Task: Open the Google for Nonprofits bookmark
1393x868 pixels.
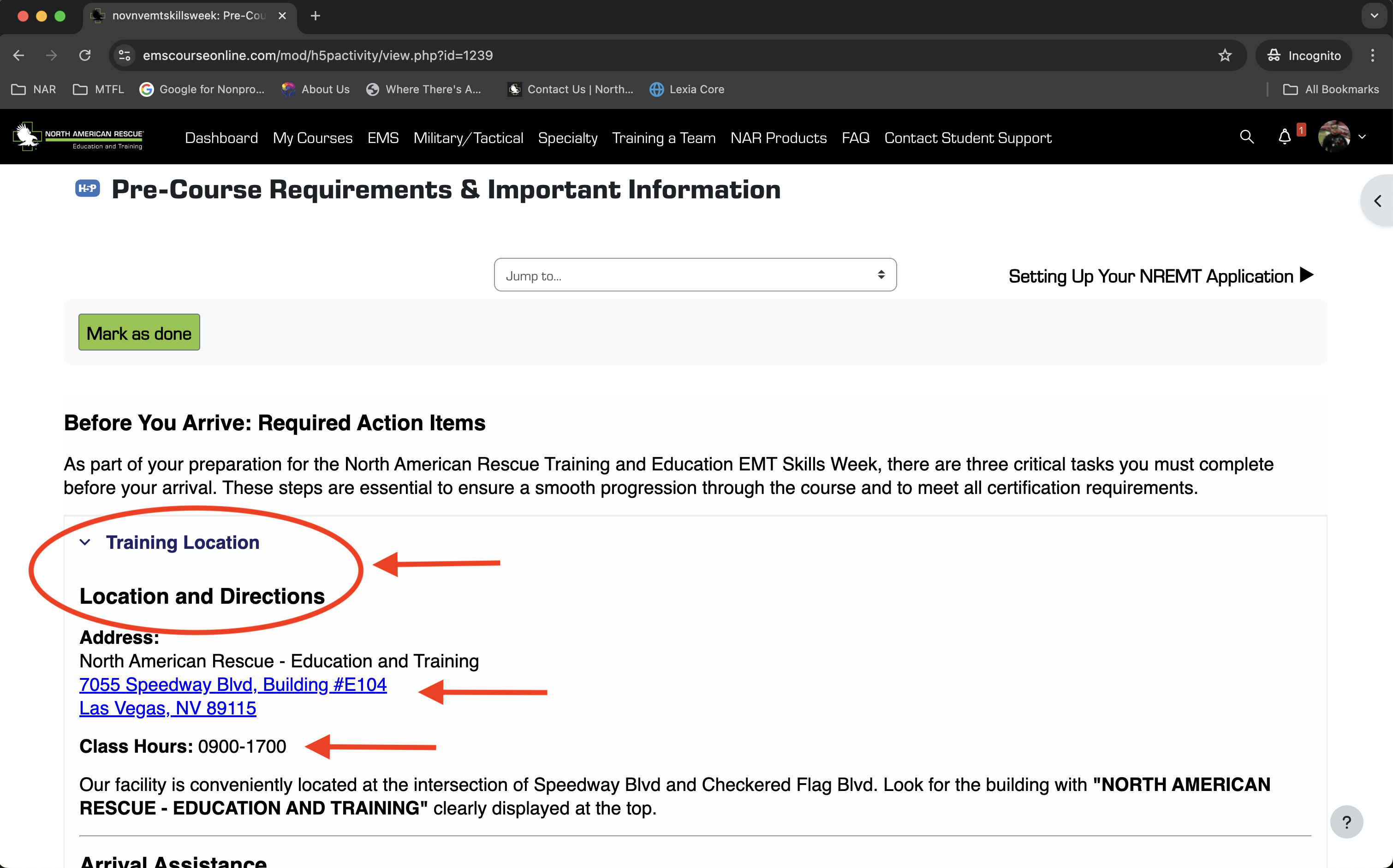Action: (x=202, y=89)
